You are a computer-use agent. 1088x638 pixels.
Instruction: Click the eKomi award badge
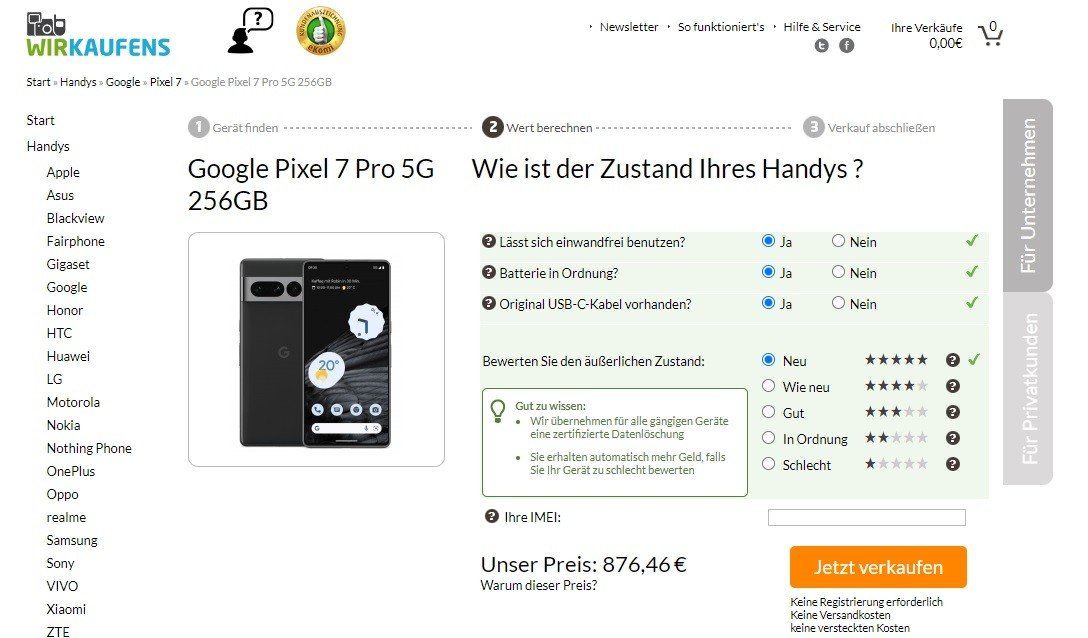[x=321, y=31]
